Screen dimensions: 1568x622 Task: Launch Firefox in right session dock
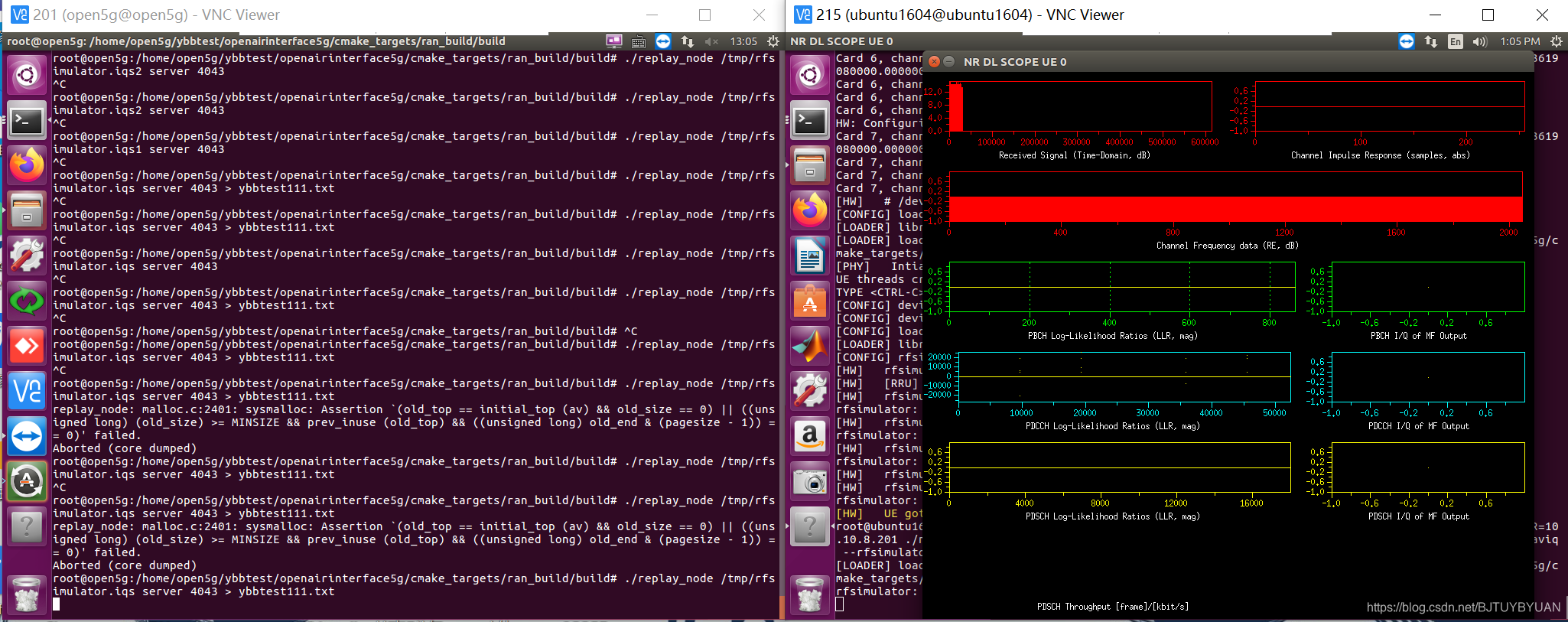click(x=810, y=210)
